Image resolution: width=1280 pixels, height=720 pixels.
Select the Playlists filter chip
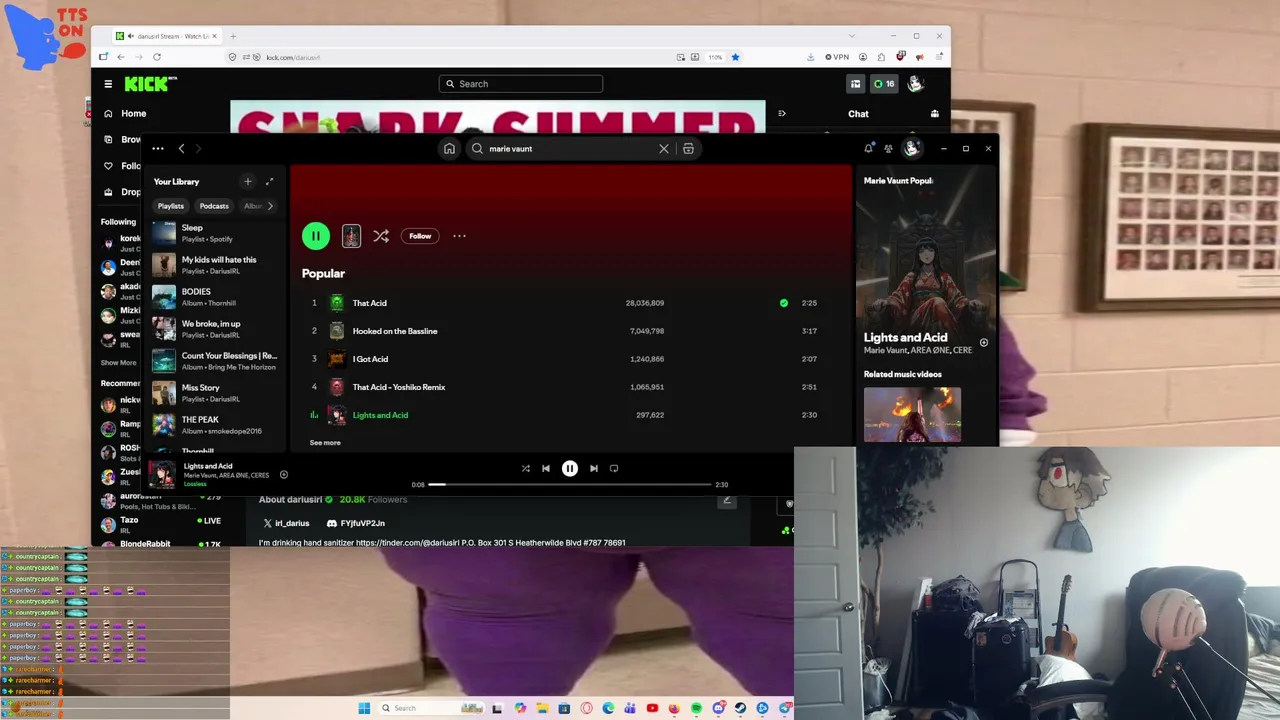171,206
